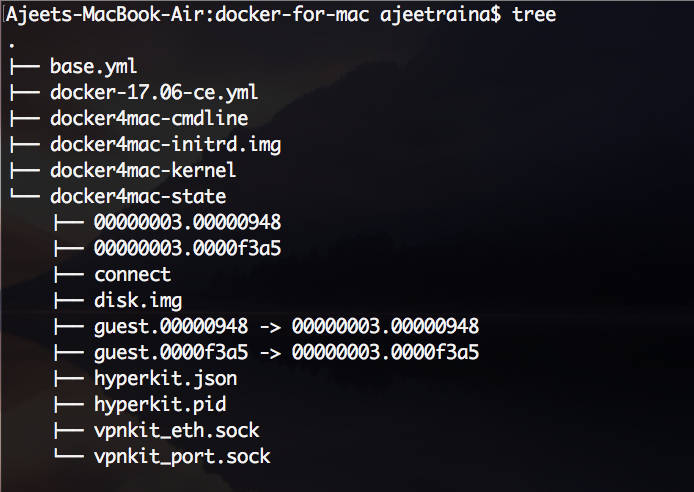Image resolution: width=694 pixels, height=492 pixels.
Task: Select the base.yml entry
Action: click(x=93, y=67)
